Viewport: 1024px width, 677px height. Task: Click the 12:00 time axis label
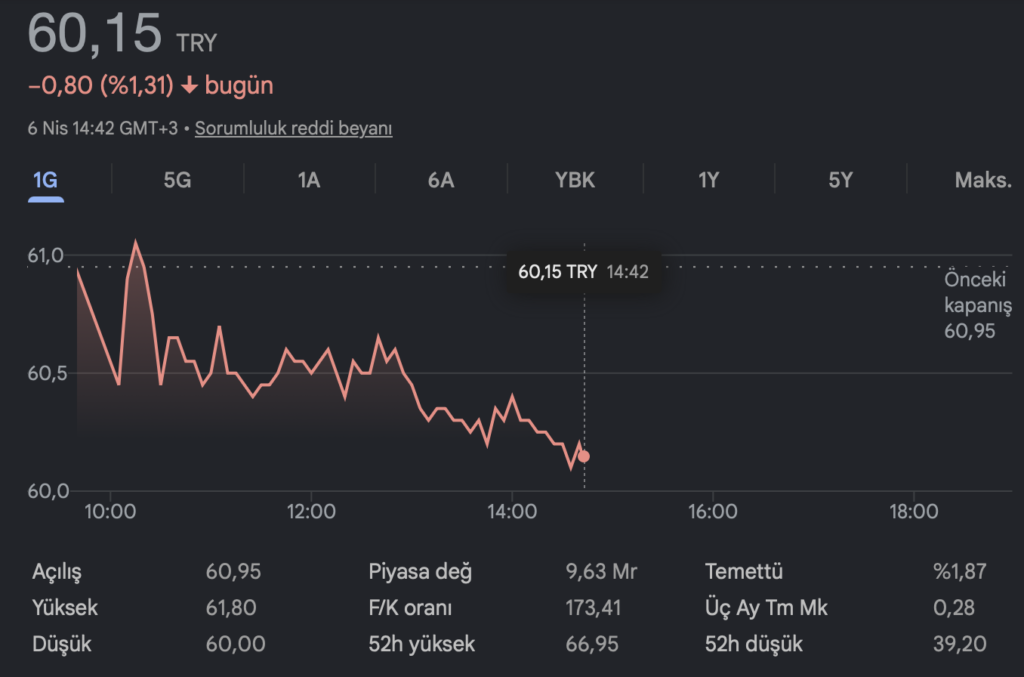click(311, 512)
